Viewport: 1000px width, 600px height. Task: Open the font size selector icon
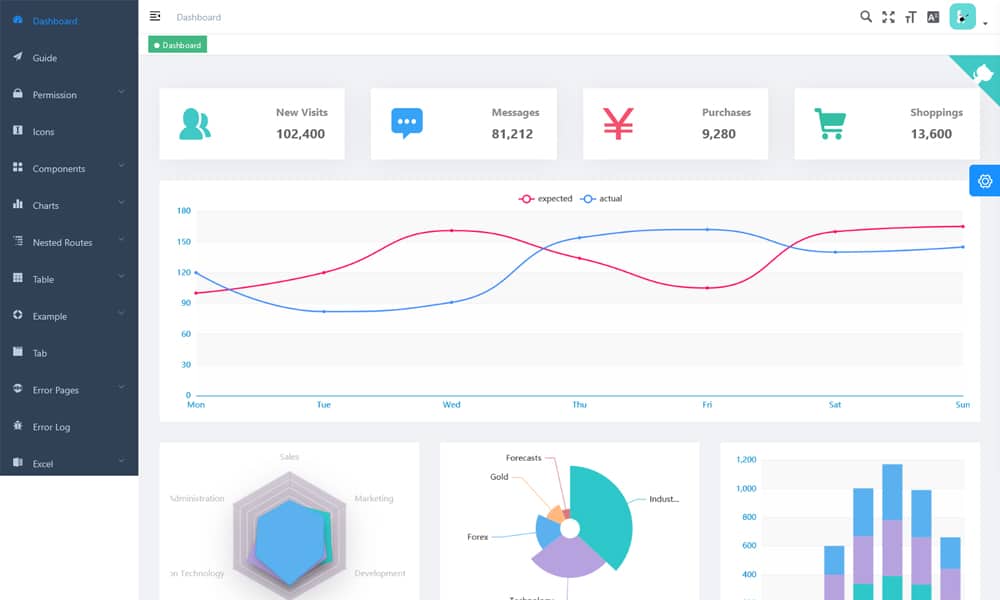click(911, 17)
